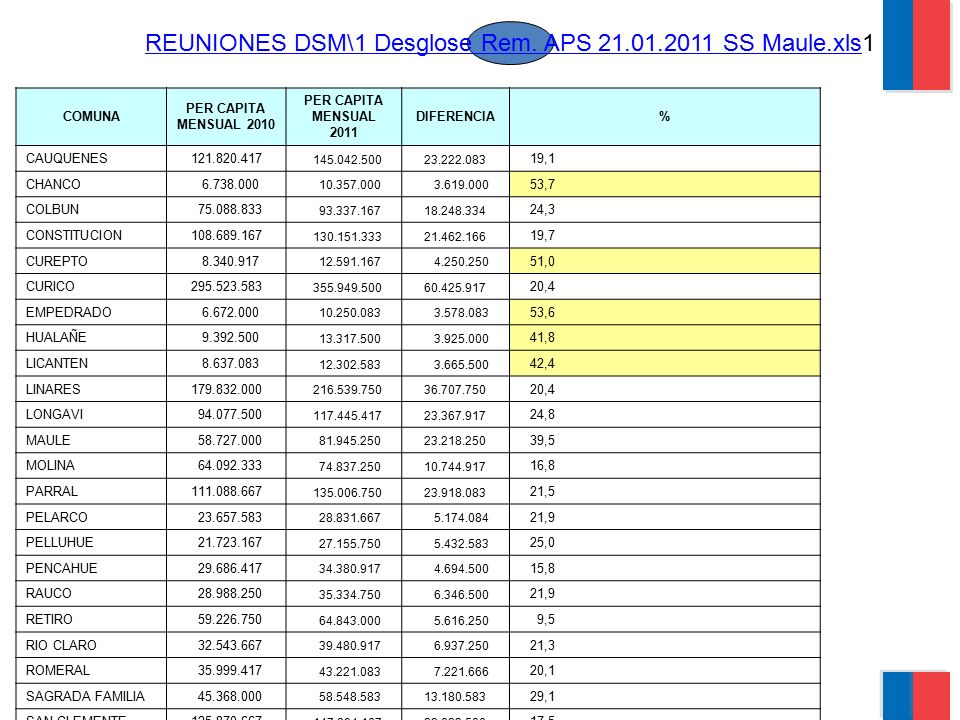Image resolution: width=960 pixels, height=720 pixels.
Task: Select the highlighted 53,6 percentage for Empedrado
Action: (x=542, y=312)
